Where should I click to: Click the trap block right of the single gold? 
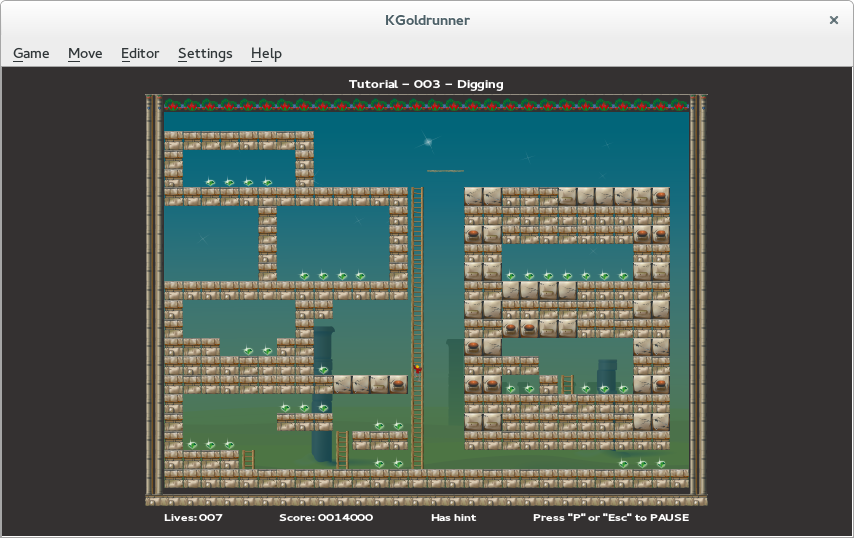coord(398,384)
